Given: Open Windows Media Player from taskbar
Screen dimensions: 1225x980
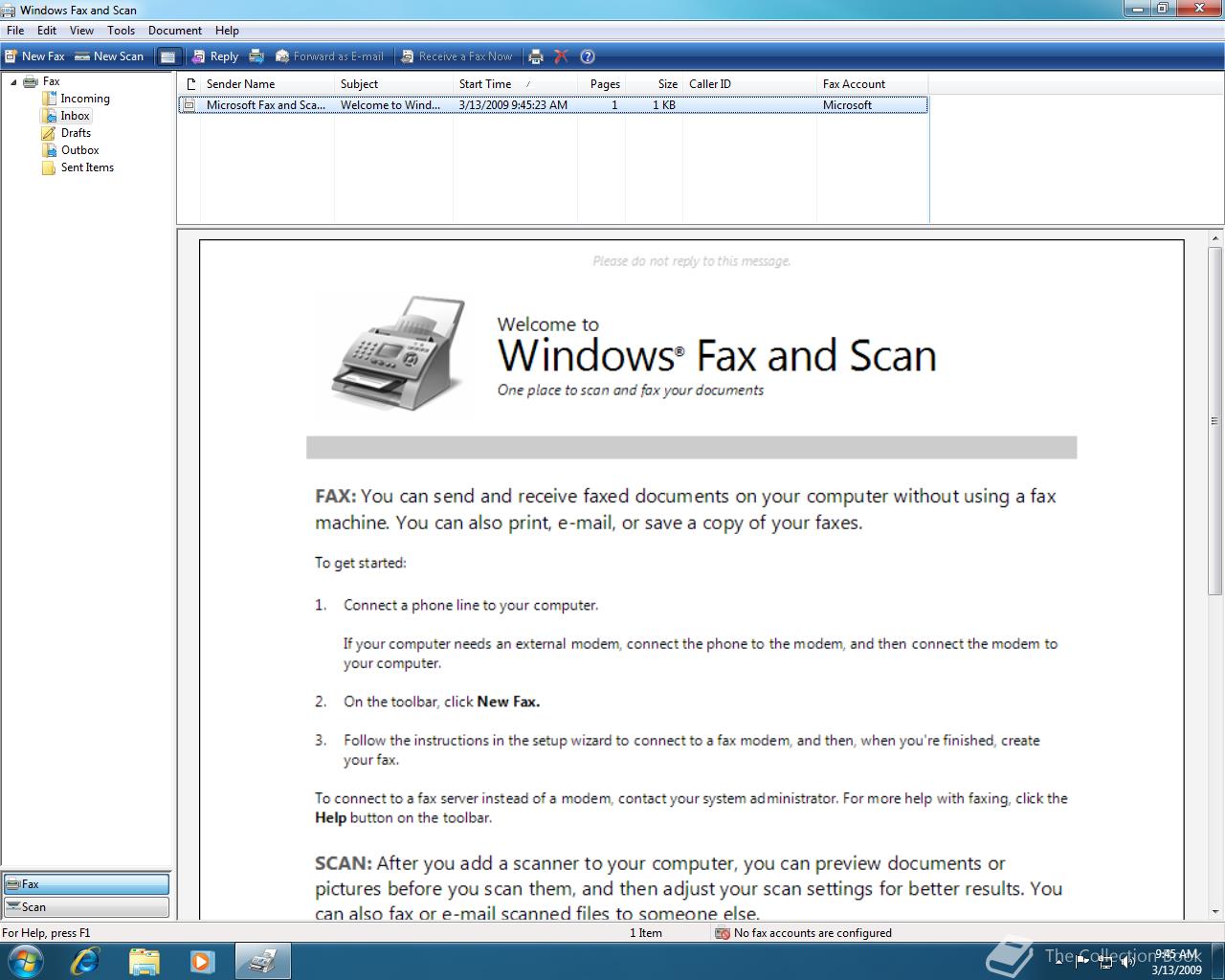Looking at the screenshot, I should coord(202,961).
